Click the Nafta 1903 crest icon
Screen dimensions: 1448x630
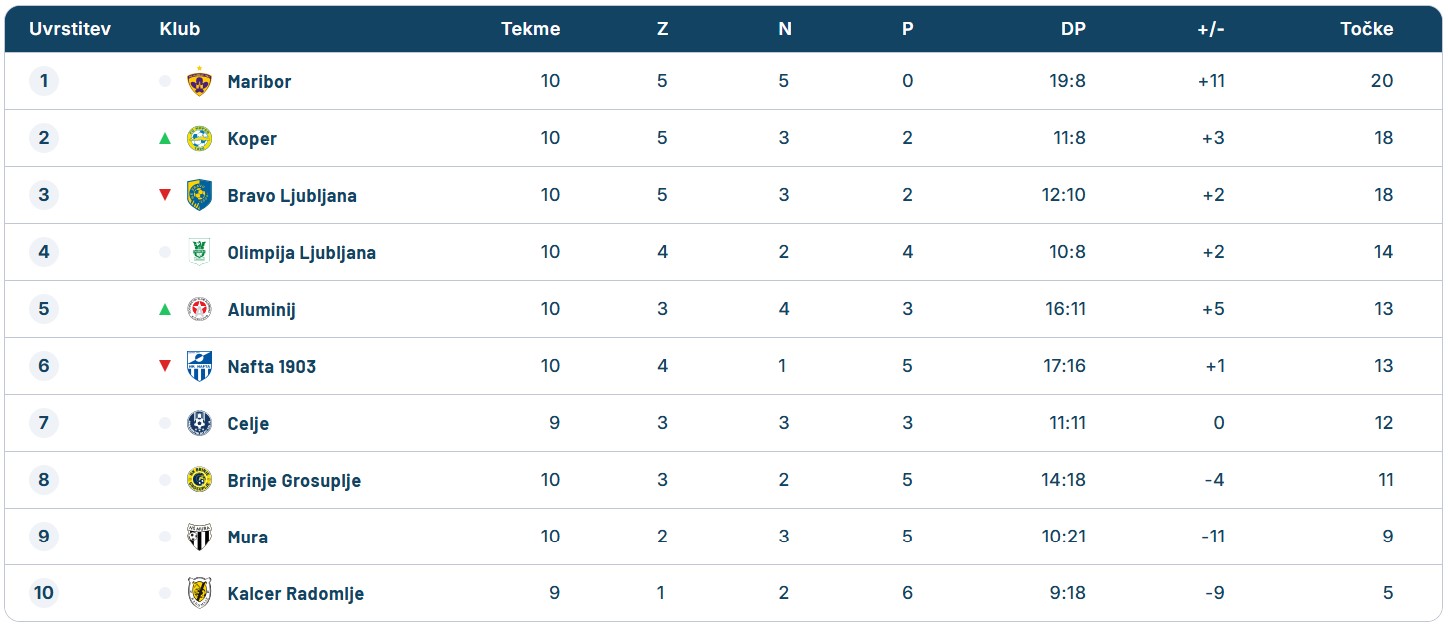point(200,366)
